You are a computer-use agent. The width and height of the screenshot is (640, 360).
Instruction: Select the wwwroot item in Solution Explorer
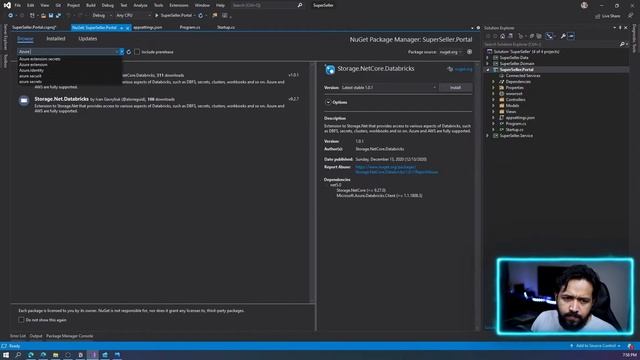[514, 93]
